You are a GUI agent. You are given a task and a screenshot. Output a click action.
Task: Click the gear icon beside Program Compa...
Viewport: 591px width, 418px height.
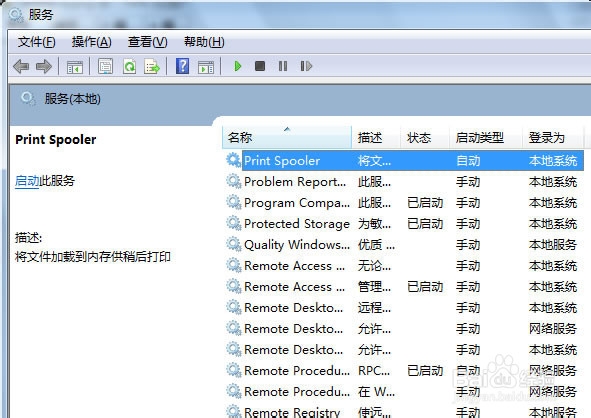click(234, 203)
